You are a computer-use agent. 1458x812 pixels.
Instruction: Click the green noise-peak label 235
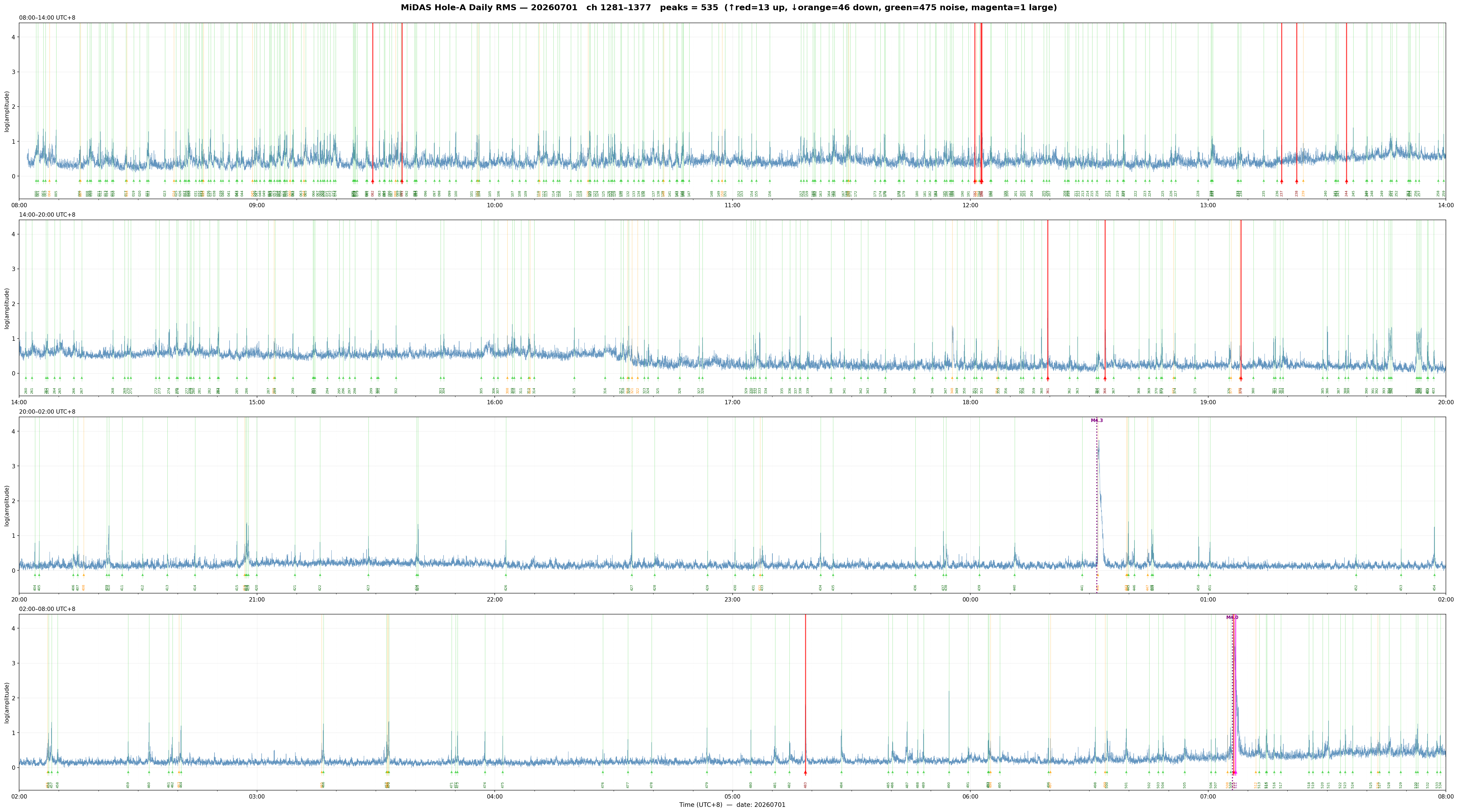point(1264,194)
